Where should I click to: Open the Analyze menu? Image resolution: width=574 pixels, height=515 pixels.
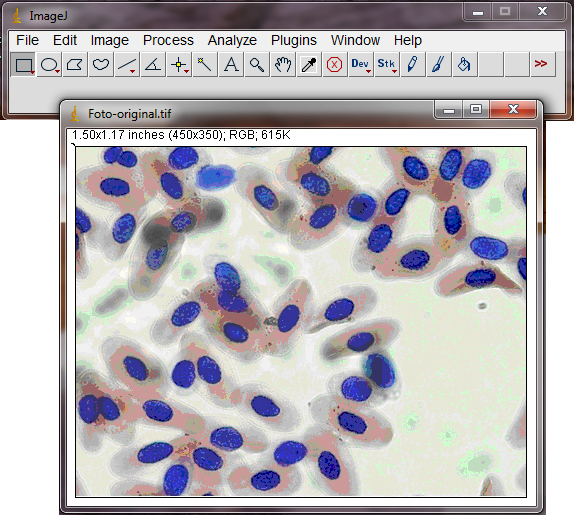[232, 40]
